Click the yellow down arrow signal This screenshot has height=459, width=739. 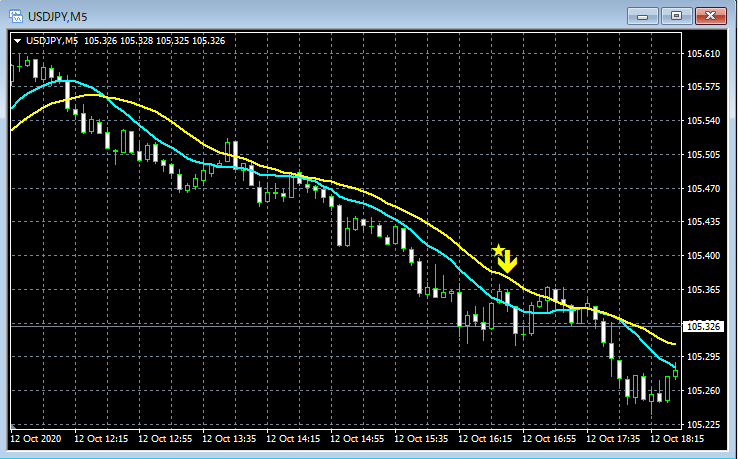(508, 262)
